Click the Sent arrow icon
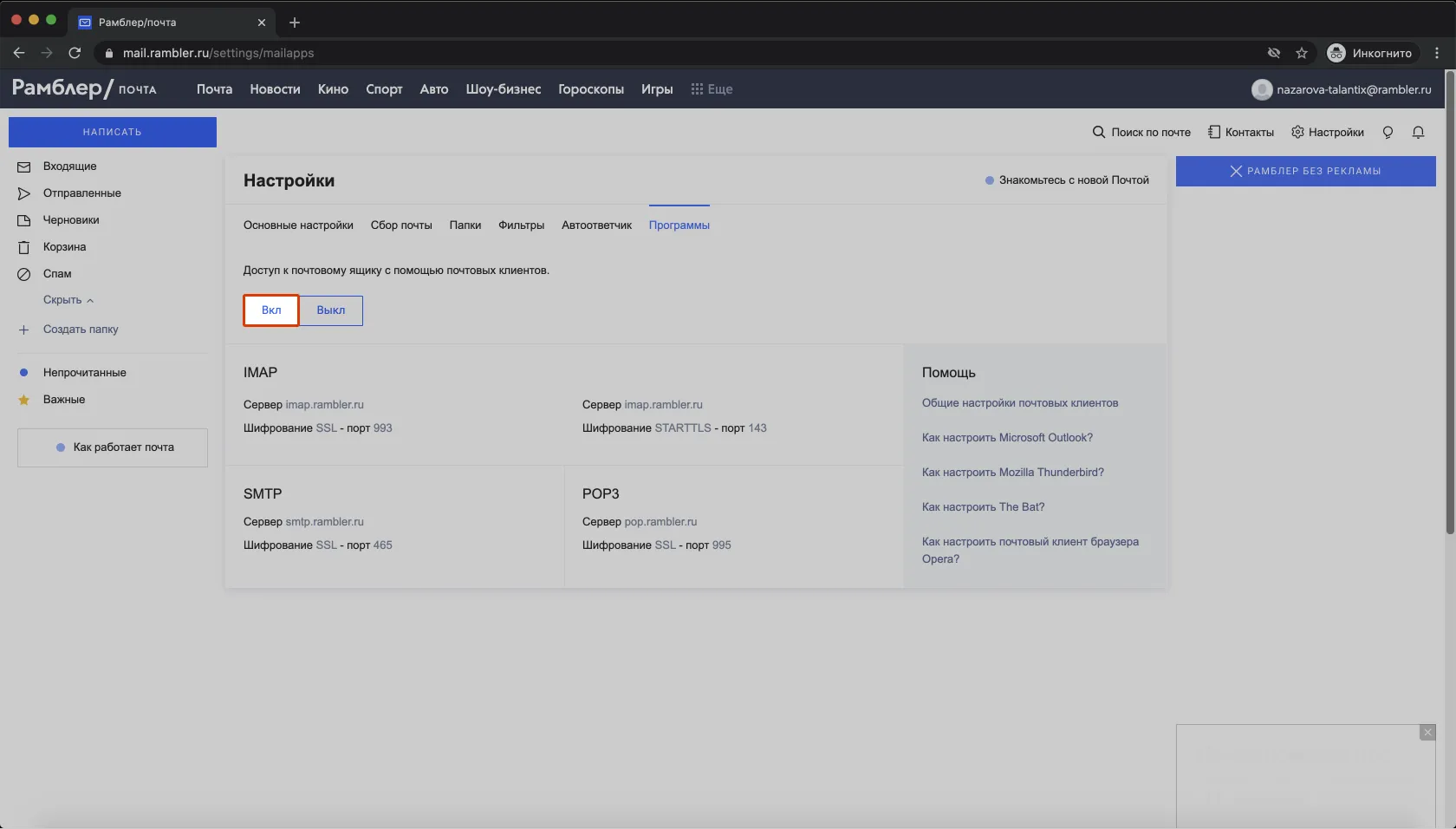 (x=24, y=193)
